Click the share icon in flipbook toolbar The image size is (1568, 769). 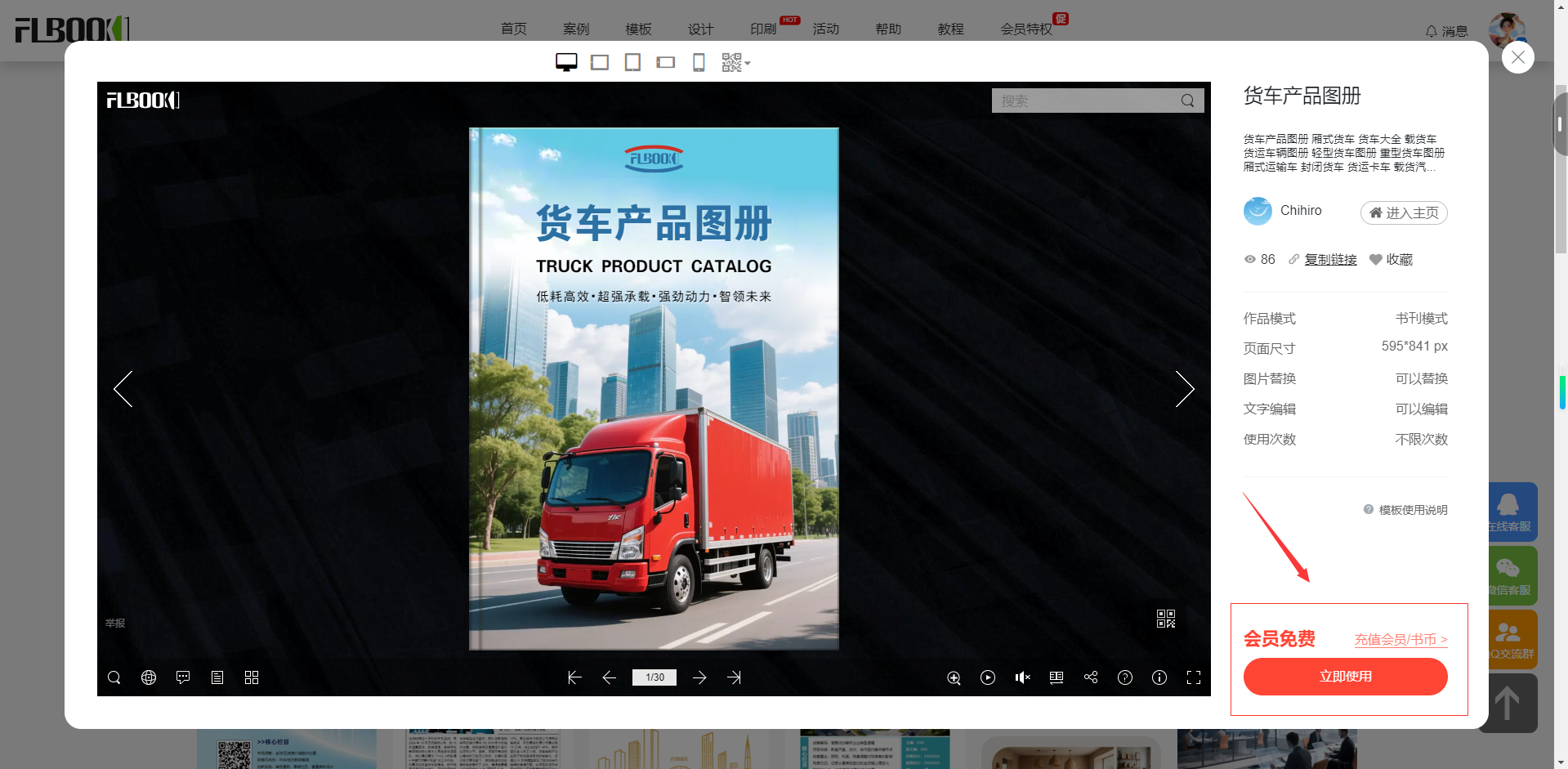click(x=1091, y=677)
